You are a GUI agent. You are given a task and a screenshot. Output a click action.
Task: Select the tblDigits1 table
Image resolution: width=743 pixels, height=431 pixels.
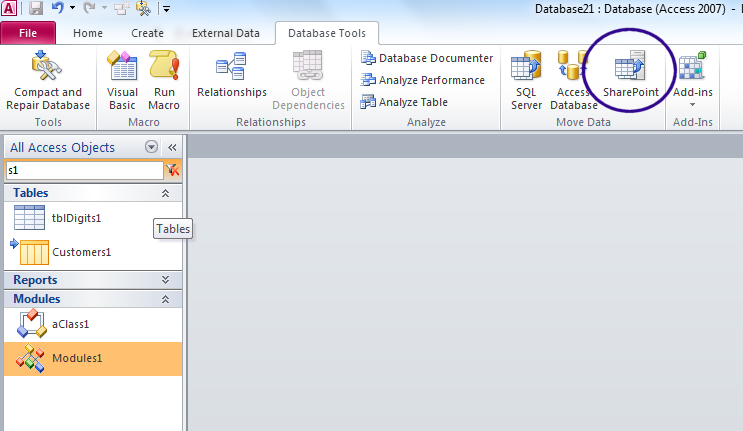coord(93,218)
